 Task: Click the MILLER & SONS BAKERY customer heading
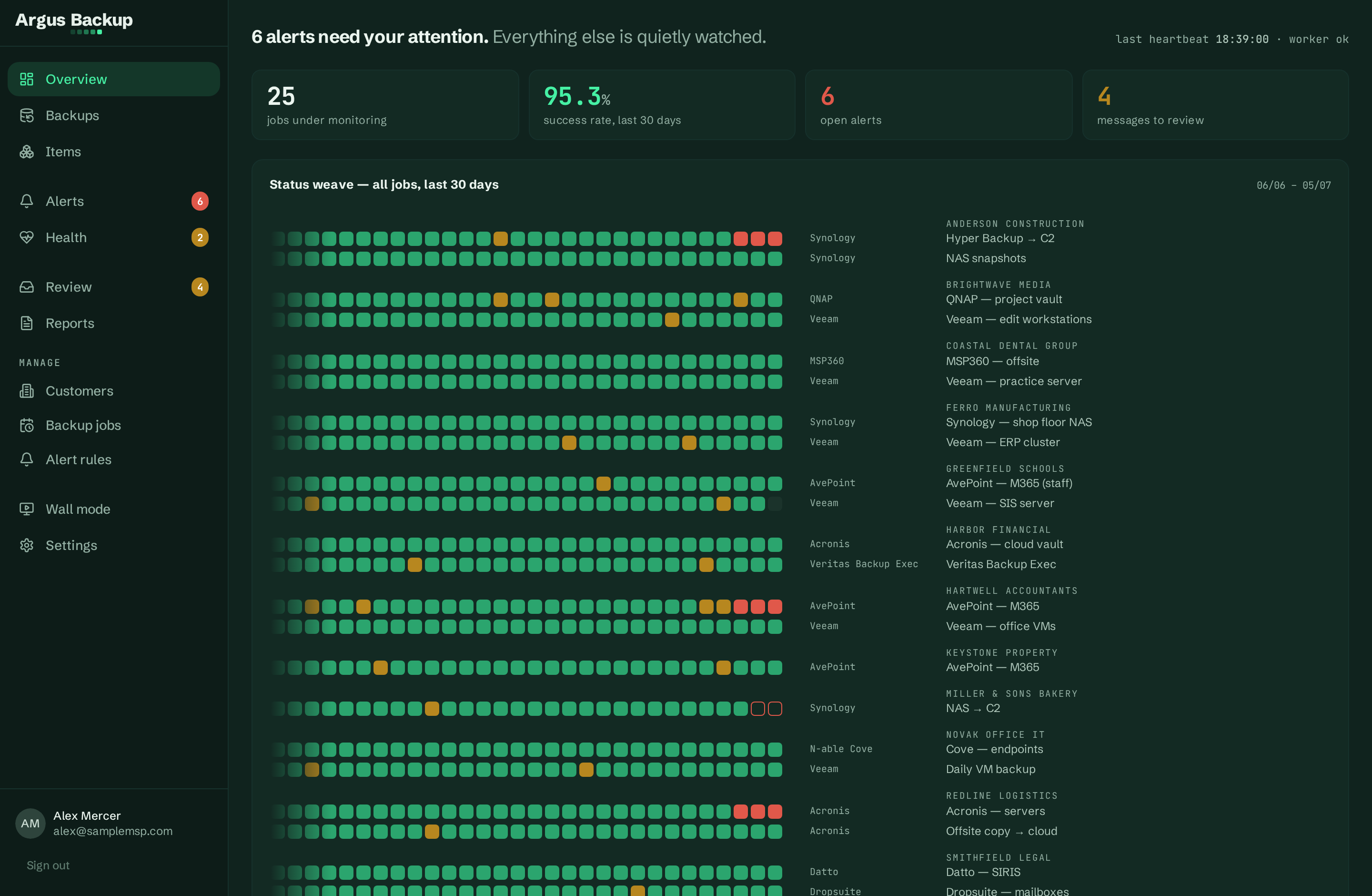1011,693
